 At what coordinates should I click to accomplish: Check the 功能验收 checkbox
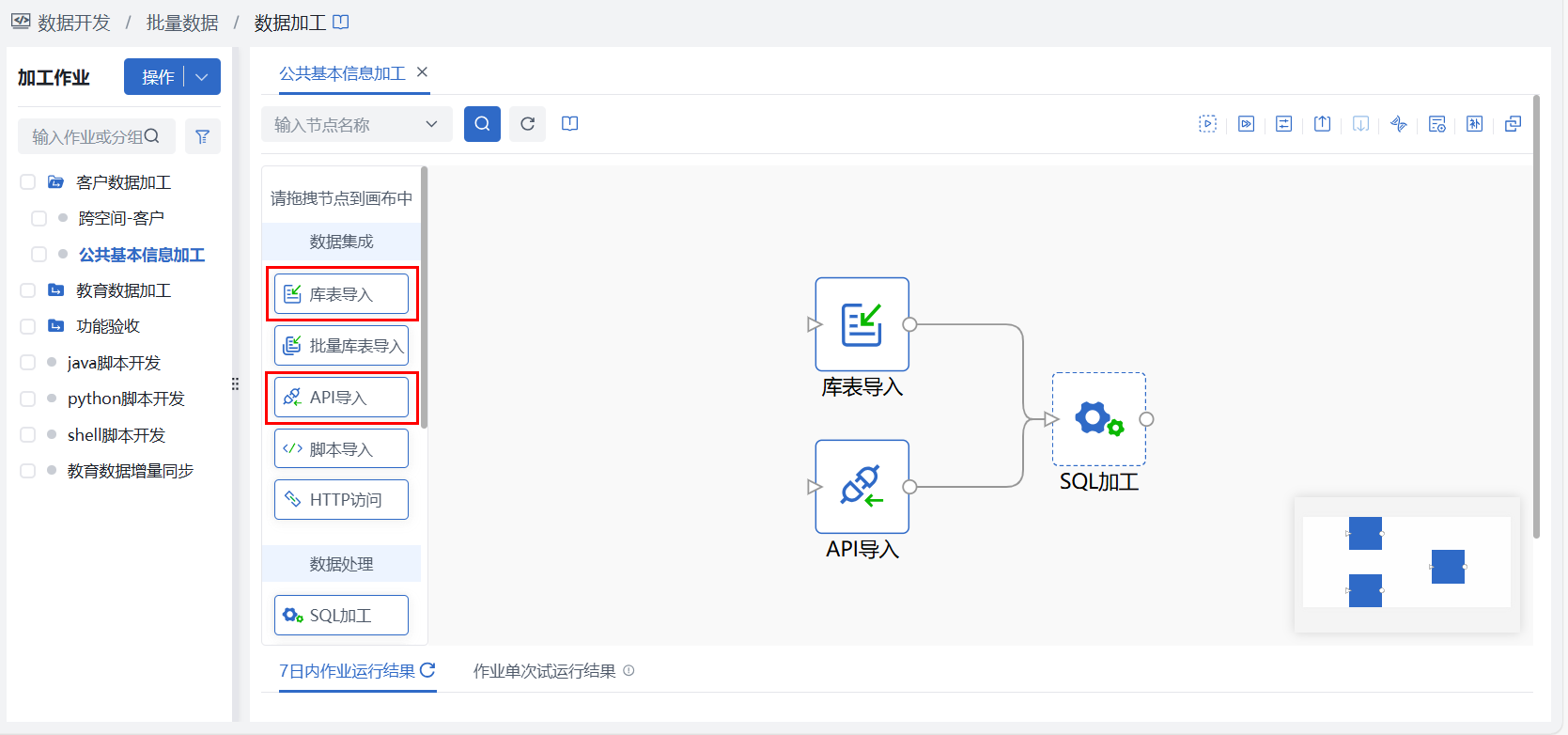pos(28,326)
